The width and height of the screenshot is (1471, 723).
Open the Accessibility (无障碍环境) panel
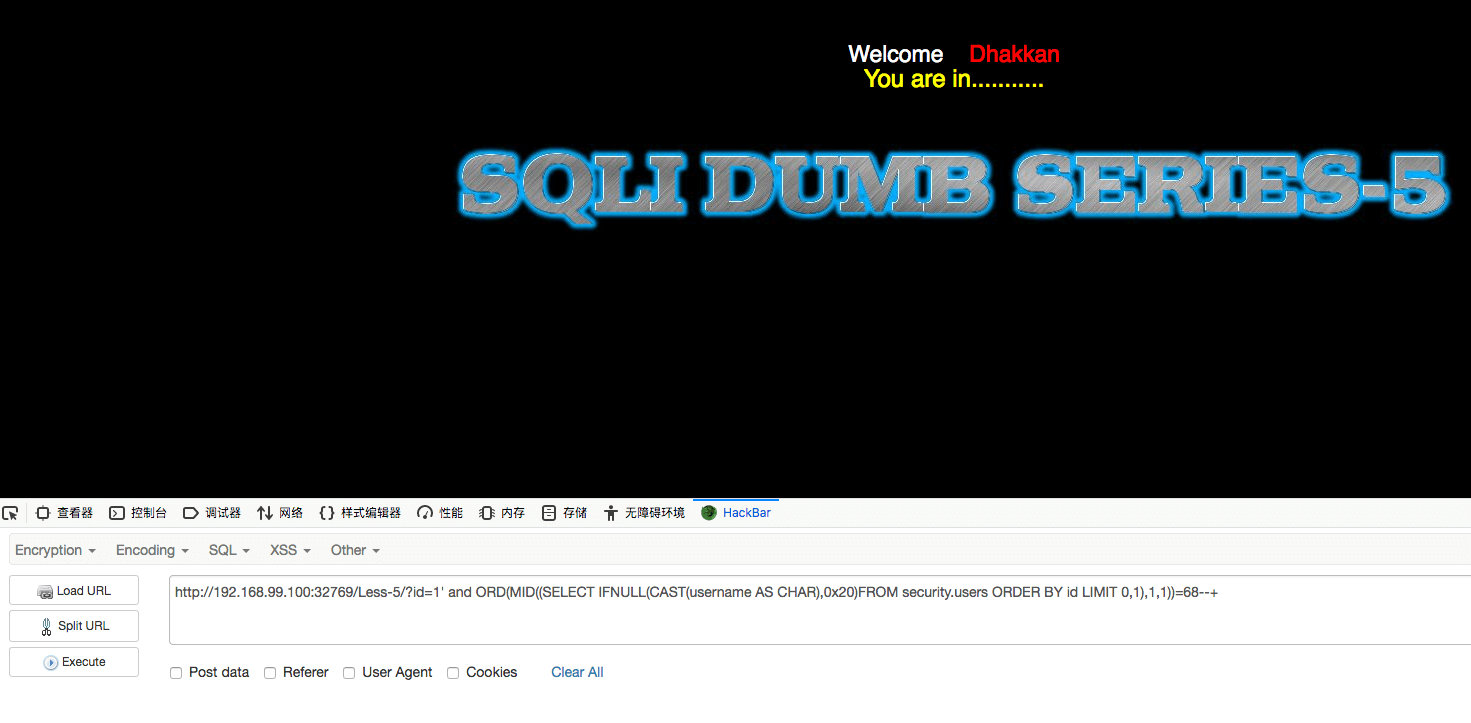(x=644, y=513)
